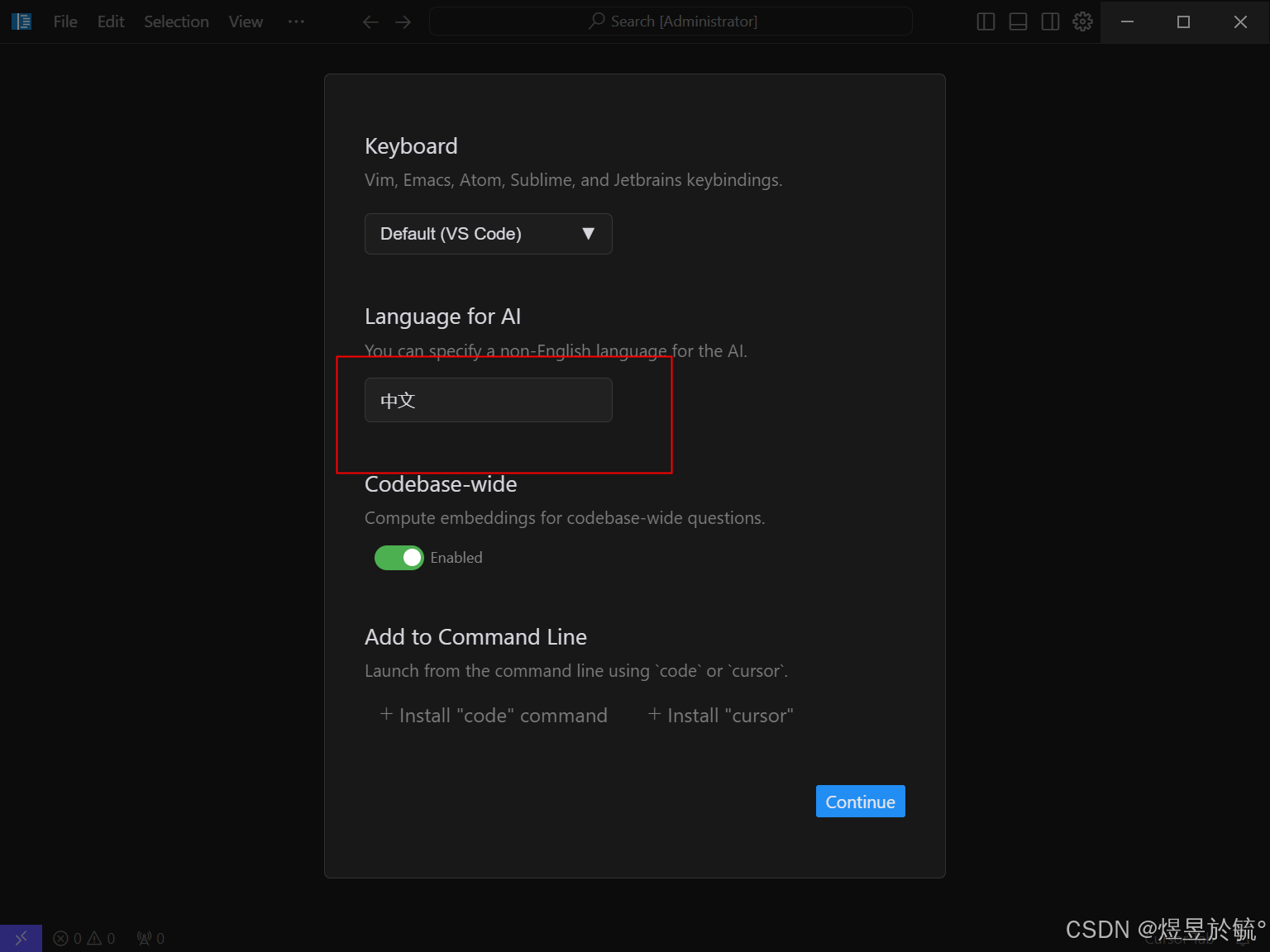Click the Continue button

click(x=861, y=802)
